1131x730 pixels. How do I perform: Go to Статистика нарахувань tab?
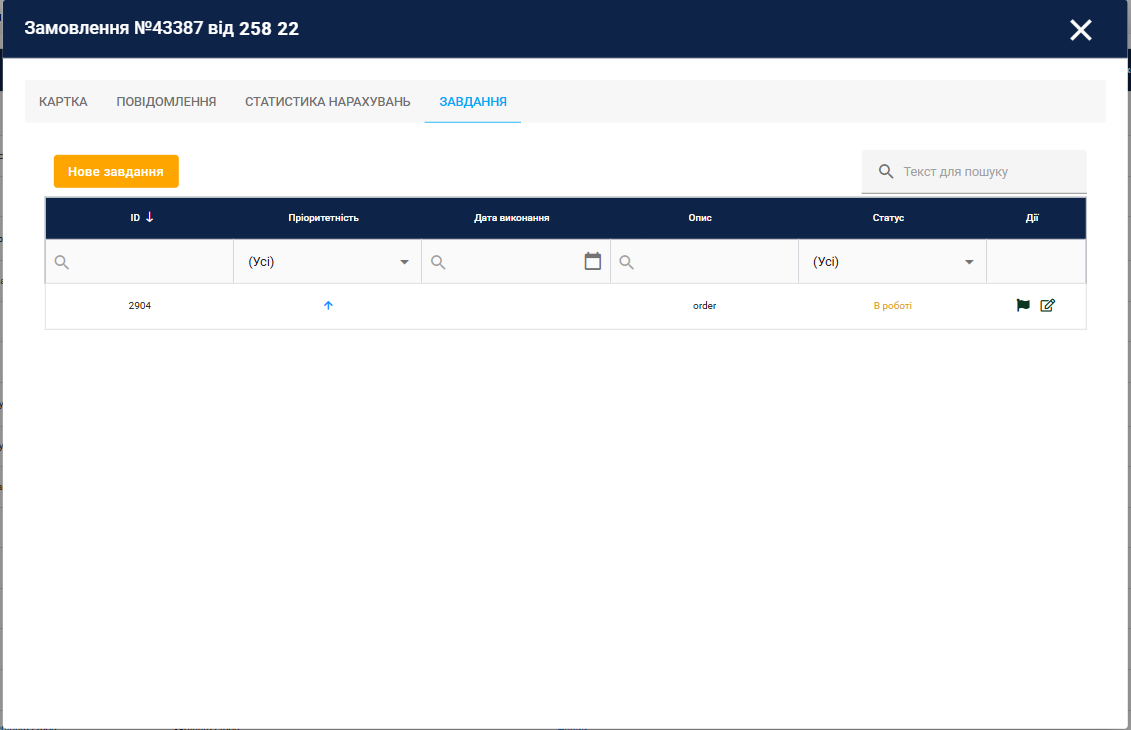[x=327, y=102]
